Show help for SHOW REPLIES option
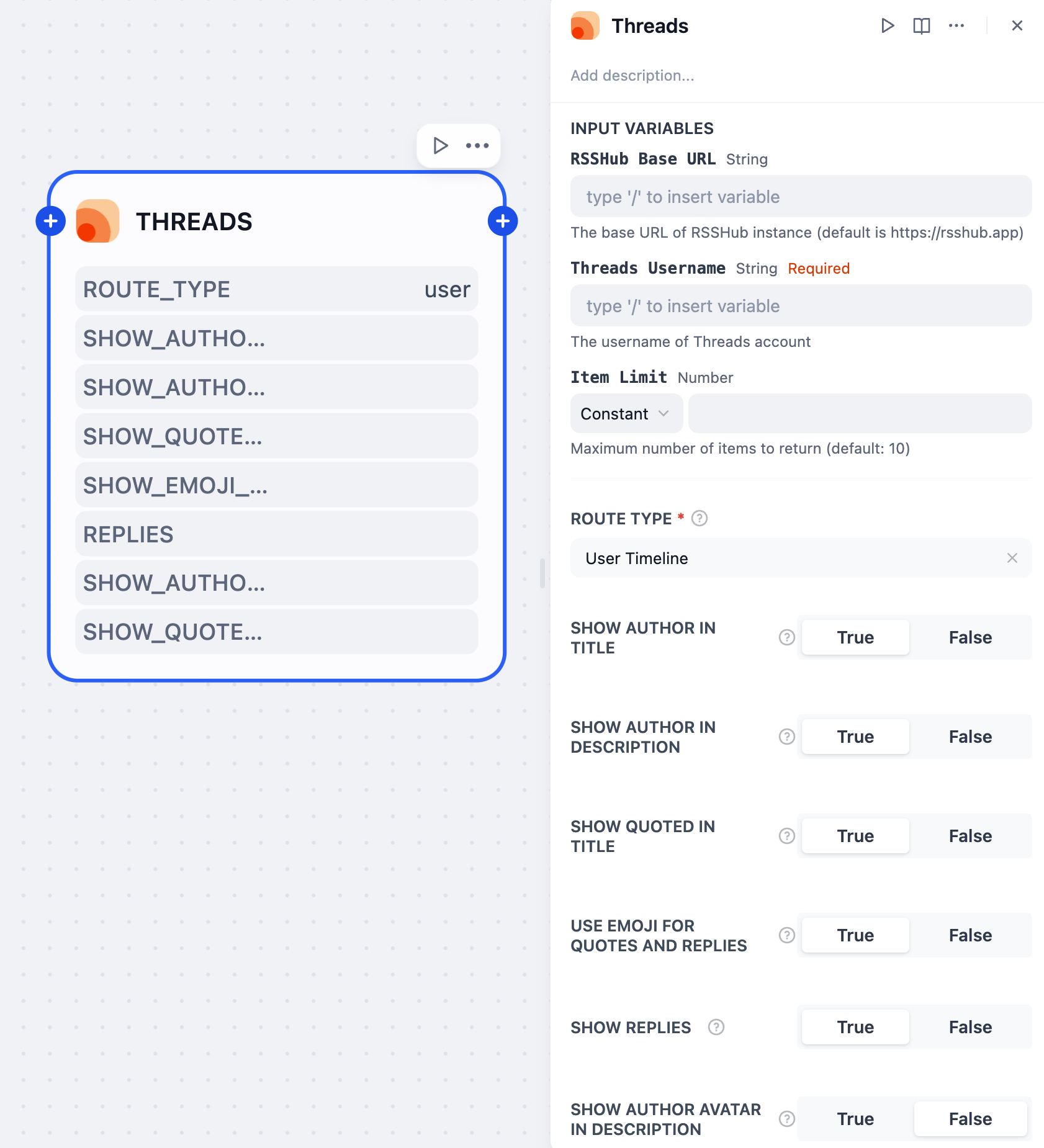 coord(716,1027)
